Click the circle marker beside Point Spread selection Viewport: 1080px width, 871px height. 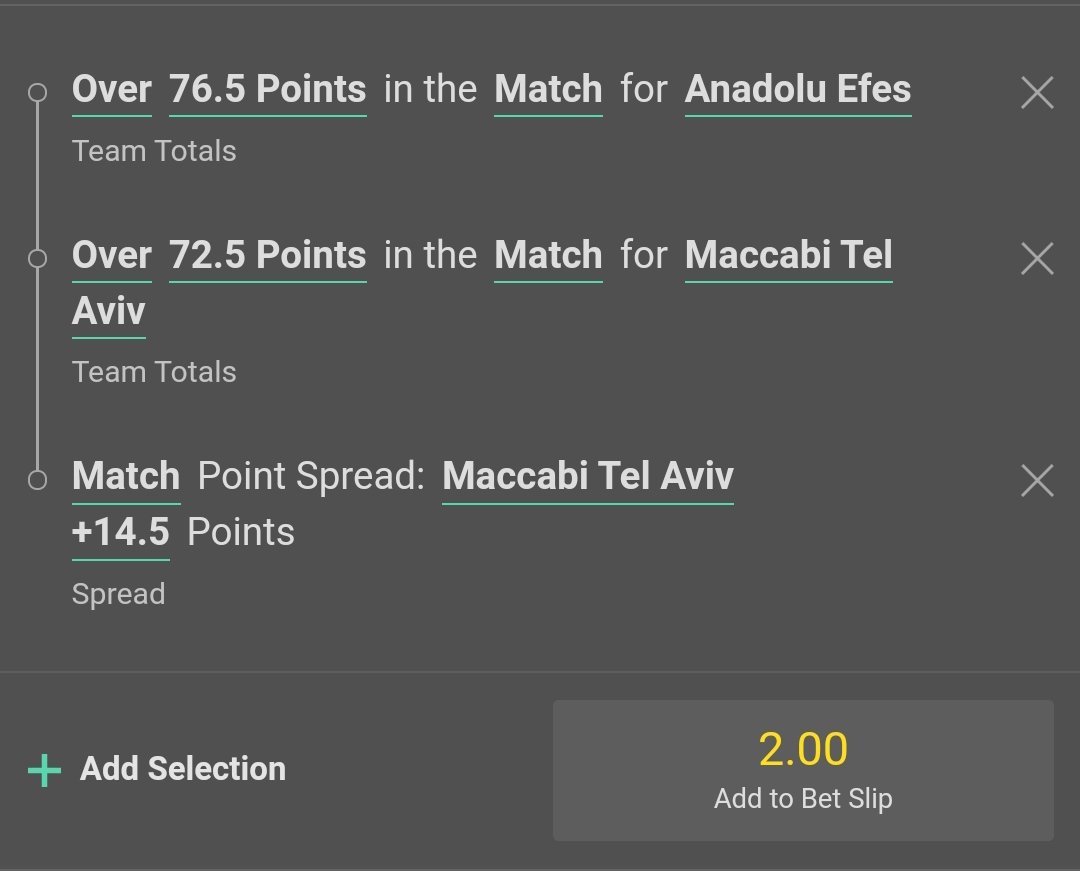[x=37, y=480]
